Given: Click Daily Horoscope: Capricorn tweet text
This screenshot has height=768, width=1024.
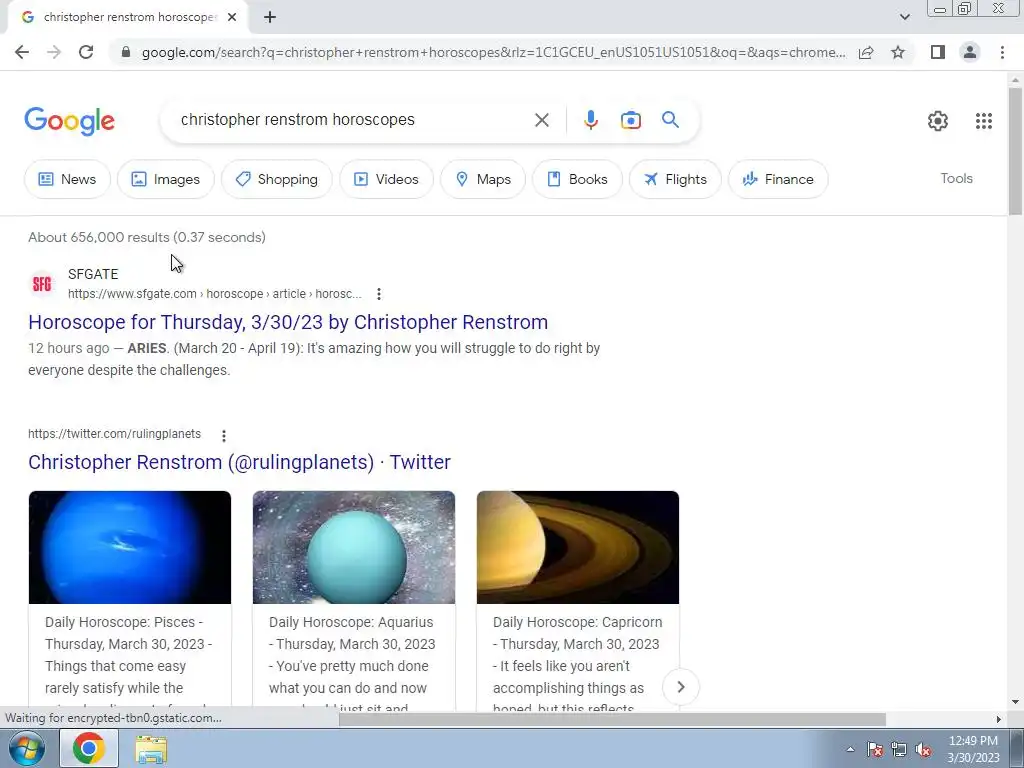Looking at the screenshot, I should (578, 661).
